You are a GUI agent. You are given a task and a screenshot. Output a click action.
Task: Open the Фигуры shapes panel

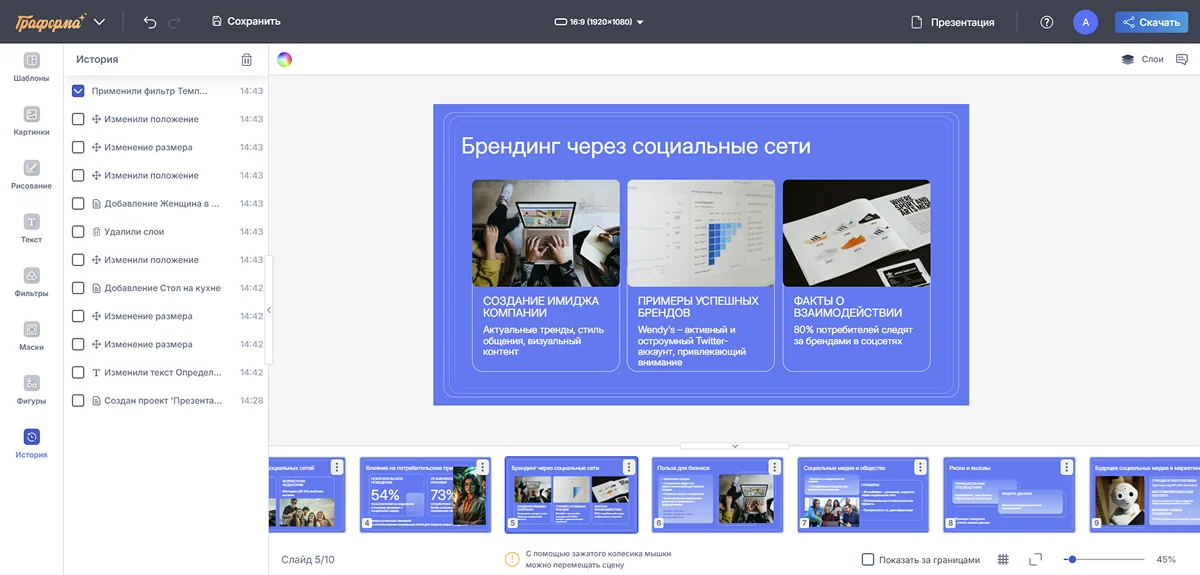click(31, 391)
